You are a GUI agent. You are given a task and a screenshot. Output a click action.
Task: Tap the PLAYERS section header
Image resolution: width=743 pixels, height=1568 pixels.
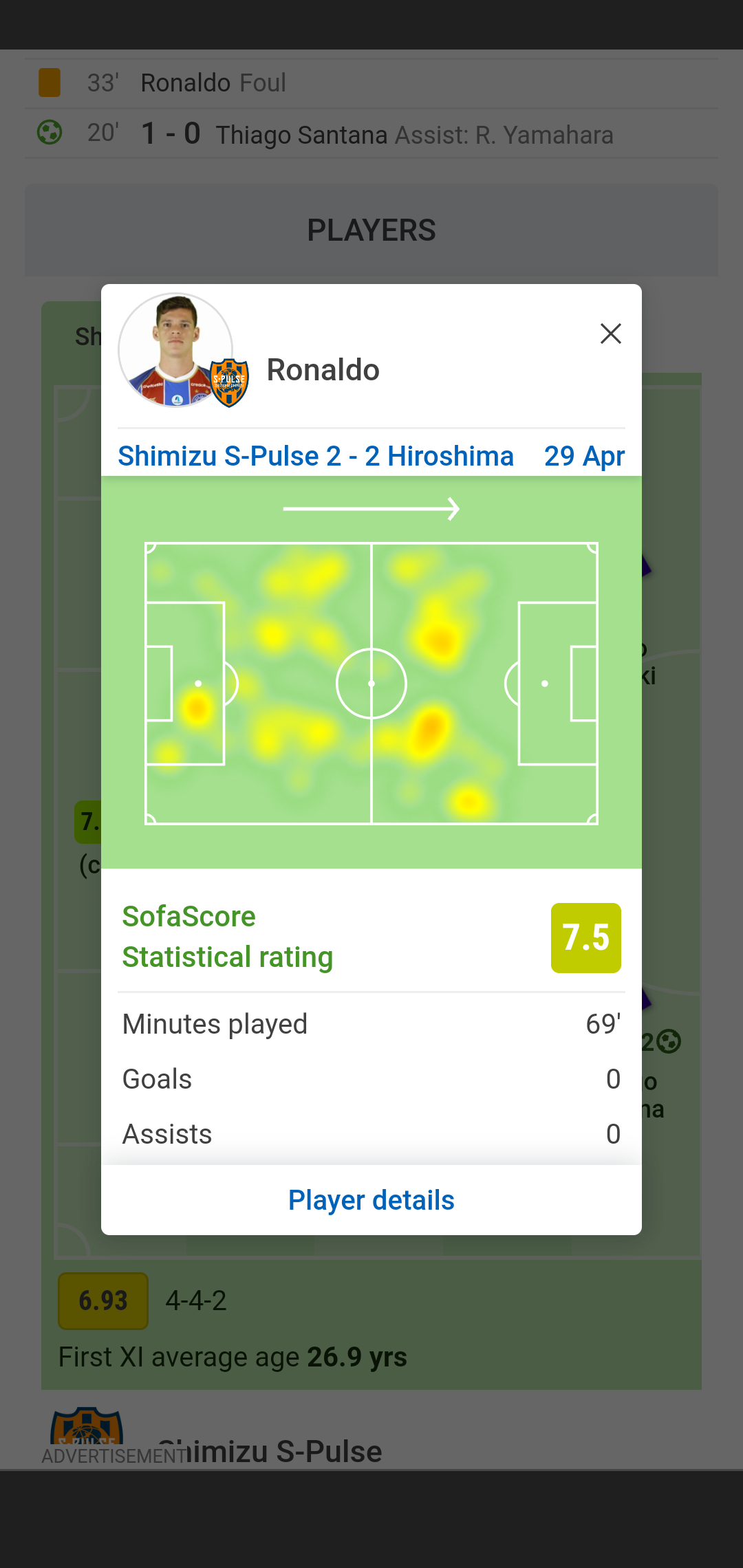[371, 230]
